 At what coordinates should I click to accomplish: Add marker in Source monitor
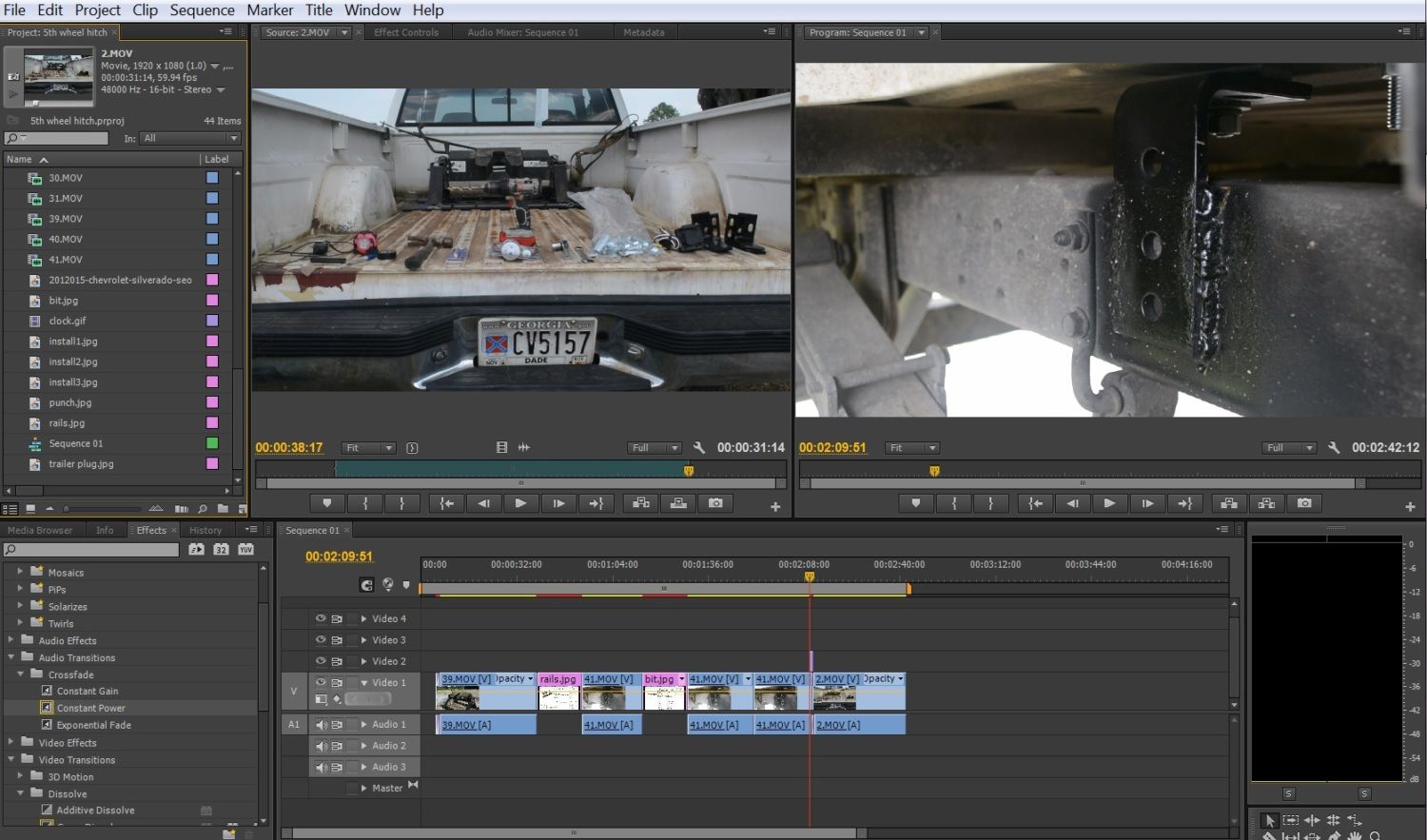click(327, 503)
